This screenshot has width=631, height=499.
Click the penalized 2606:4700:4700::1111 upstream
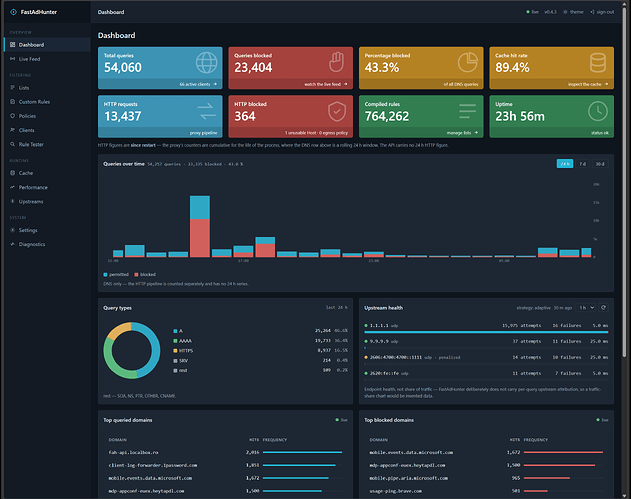[x=486, y=359]
